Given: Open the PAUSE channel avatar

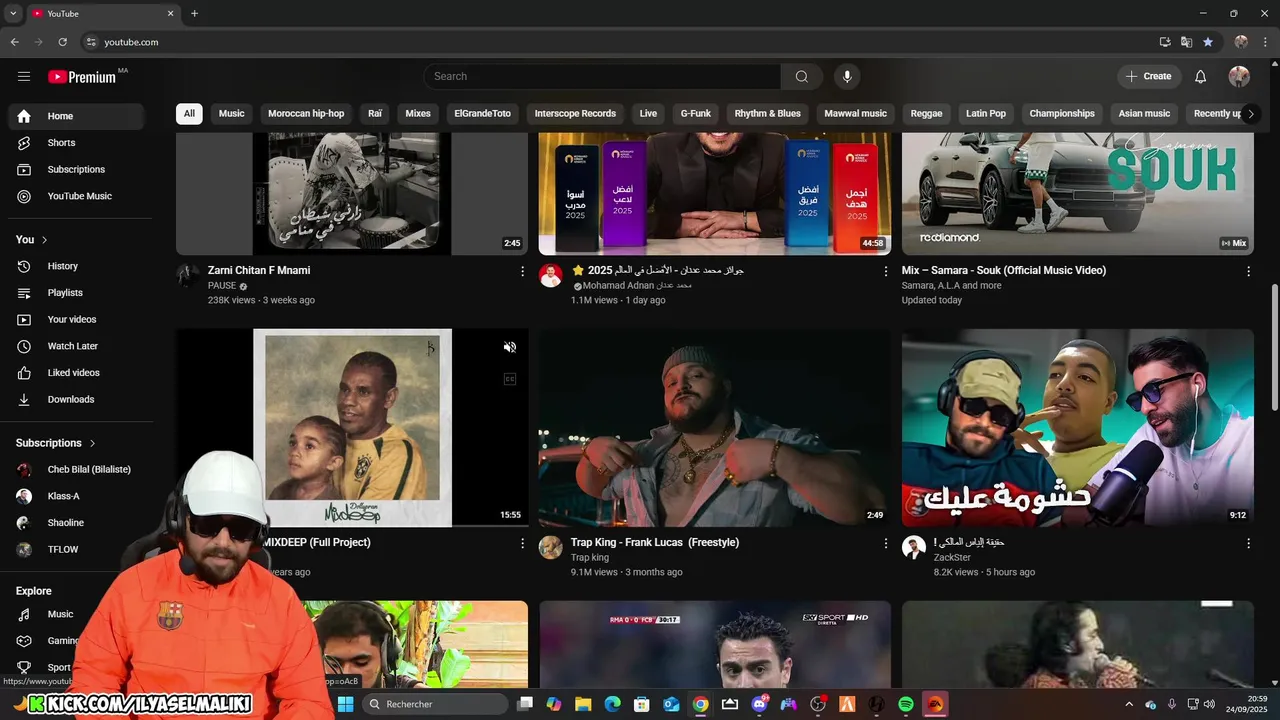Looking at the screenshot, I should (188, 276).
